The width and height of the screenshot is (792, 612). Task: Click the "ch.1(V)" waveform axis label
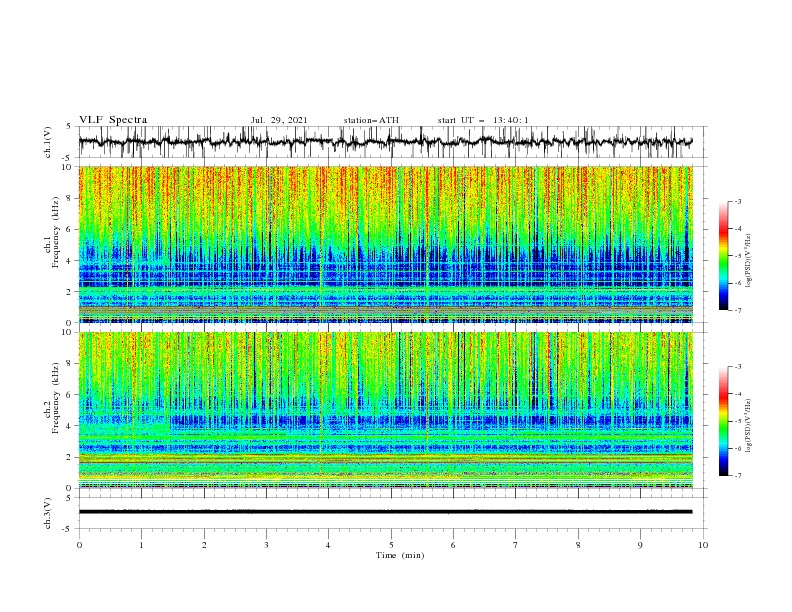click(x=48, y=142)
